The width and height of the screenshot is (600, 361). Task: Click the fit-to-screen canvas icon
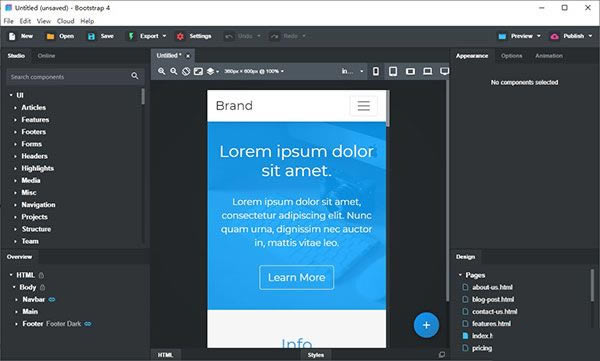pyautogui.click(x=198, y=71)
